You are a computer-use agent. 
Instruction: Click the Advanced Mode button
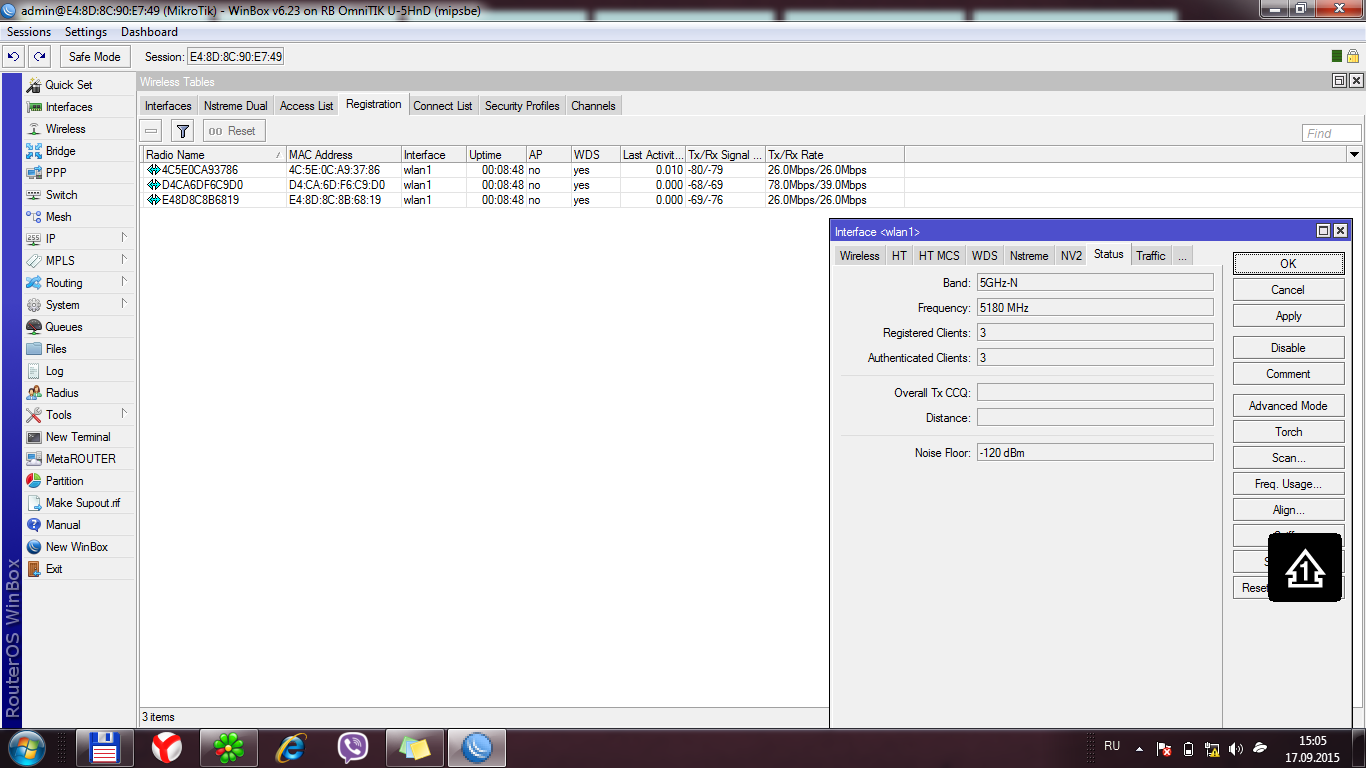click(x=1288, y=406)
